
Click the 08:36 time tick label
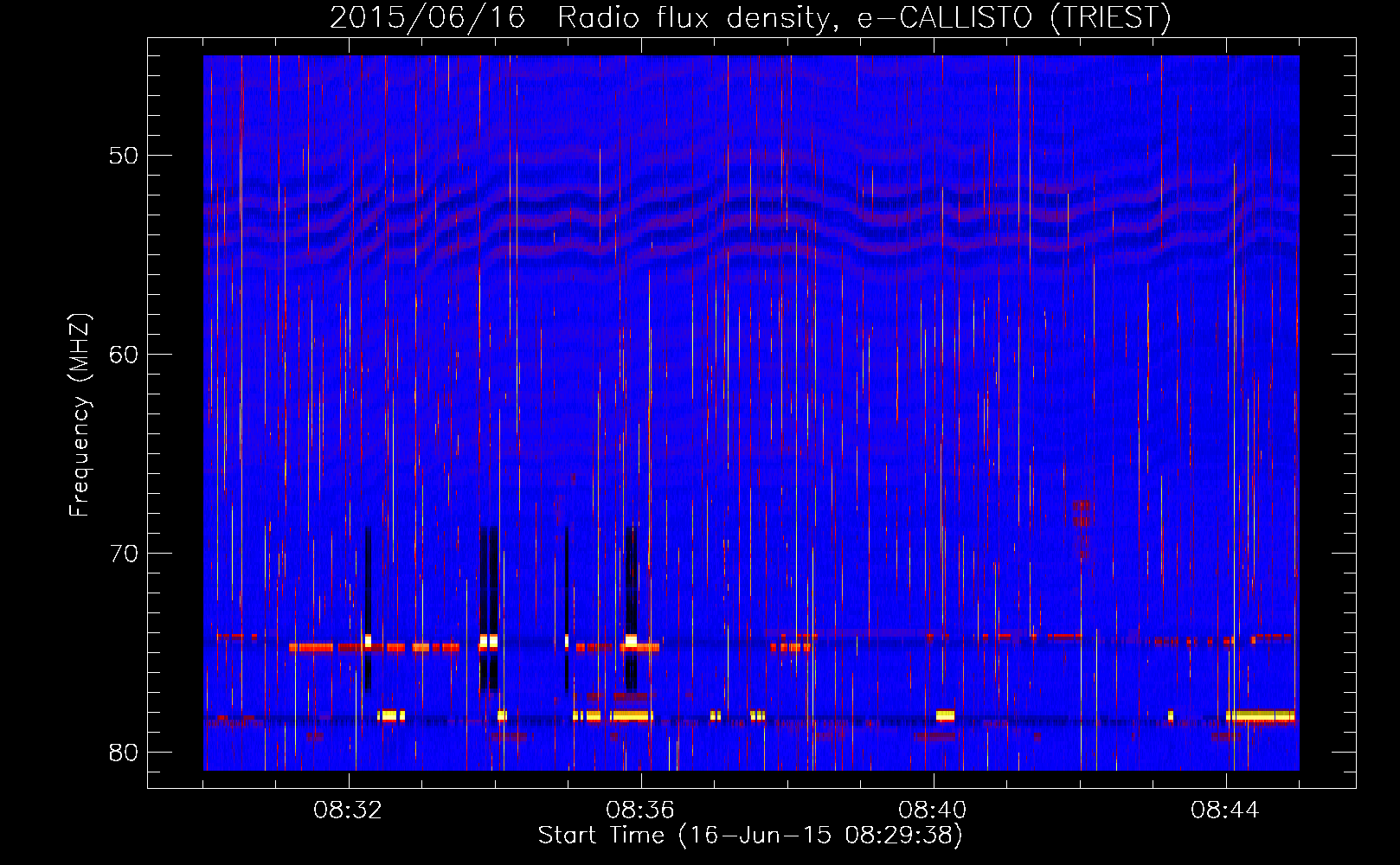[x=640, y=811]
